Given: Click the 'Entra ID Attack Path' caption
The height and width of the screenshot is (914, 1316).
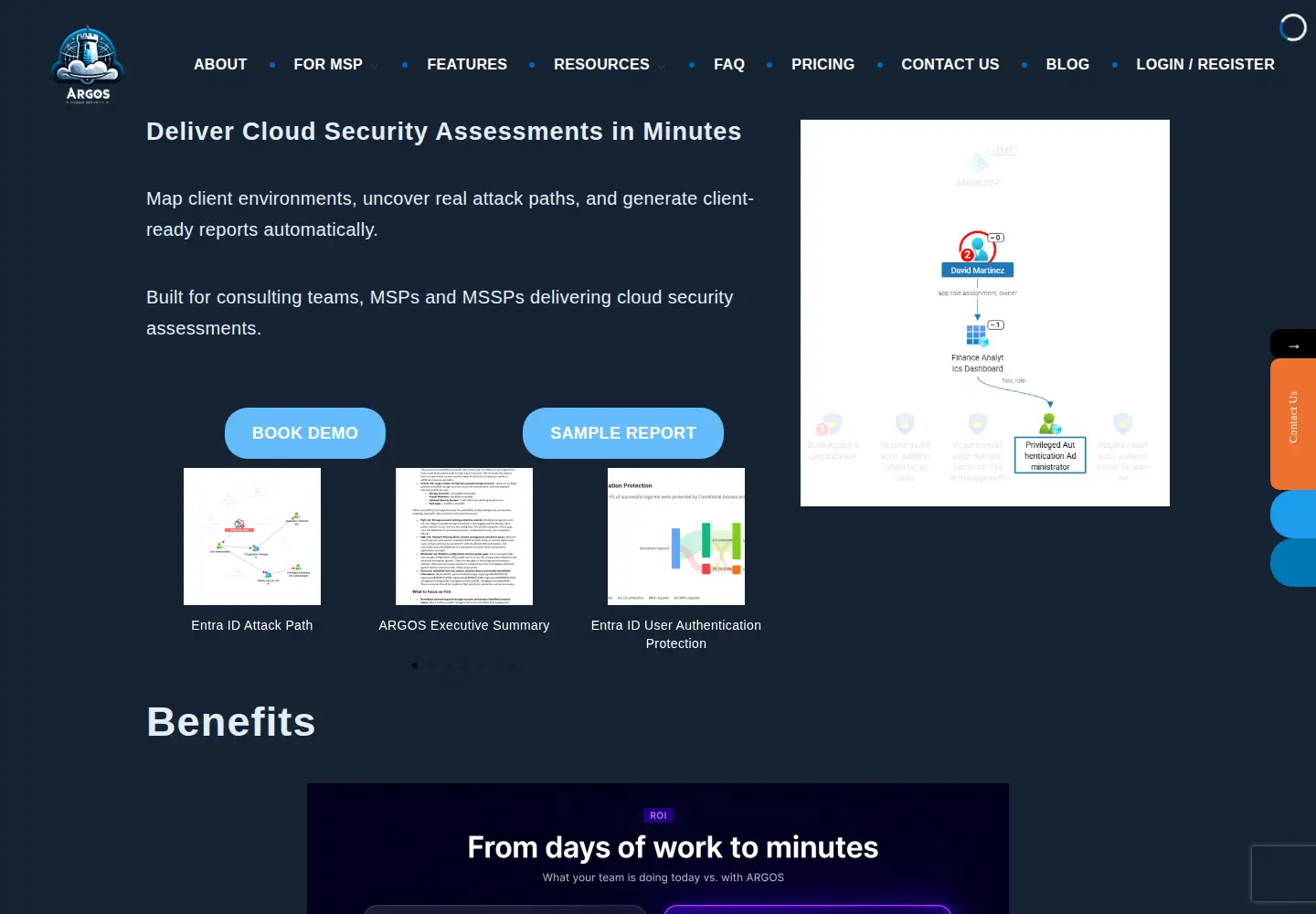Looking at the screenshot, I should coord(252,625).
